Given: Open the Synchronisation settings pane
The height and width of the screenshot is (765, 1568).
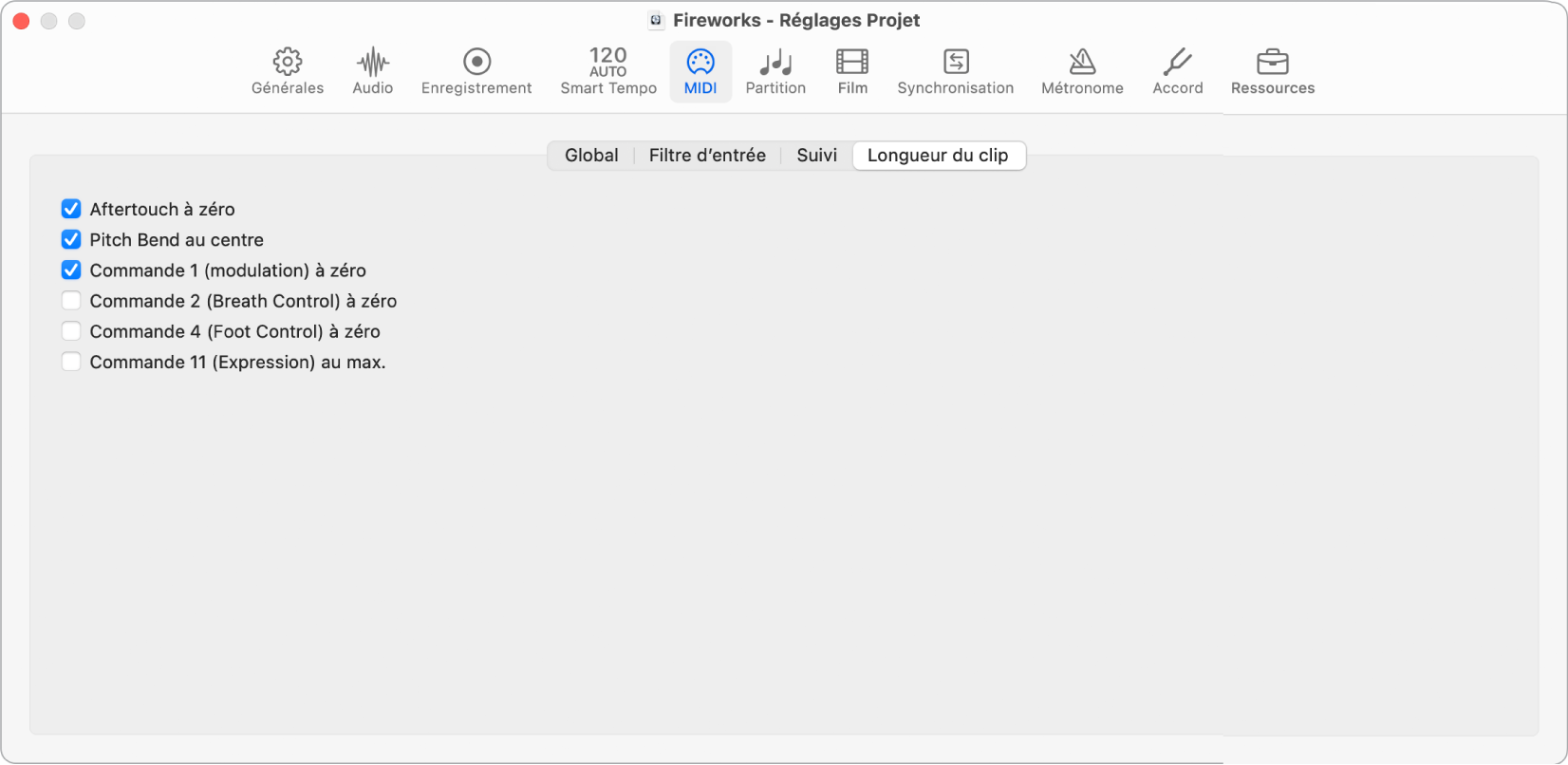Looking at the screenshot, I should pos(956,72).
